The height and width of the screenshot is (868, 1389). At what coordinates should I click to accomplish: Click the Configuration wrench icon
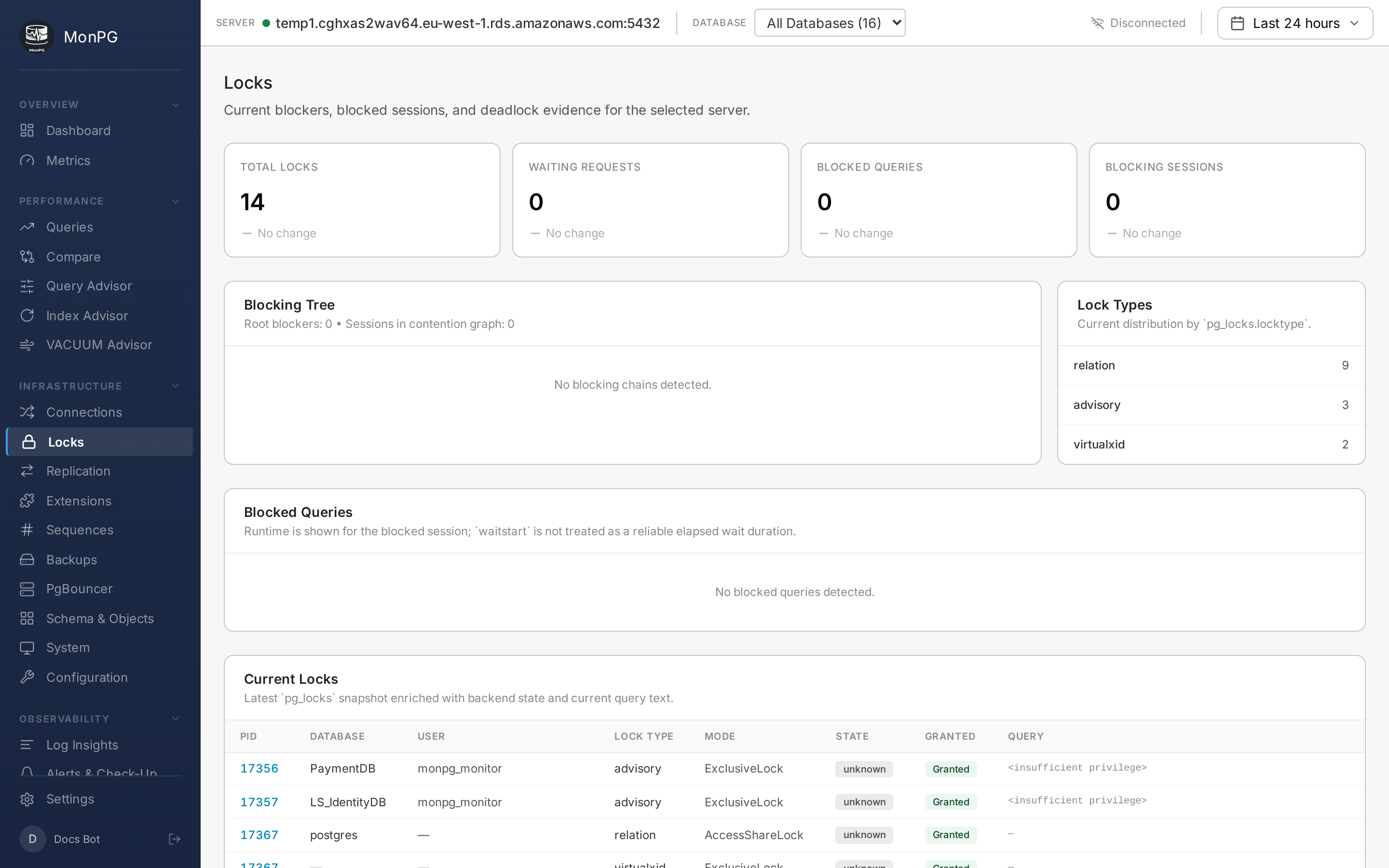tap(27, 678)
